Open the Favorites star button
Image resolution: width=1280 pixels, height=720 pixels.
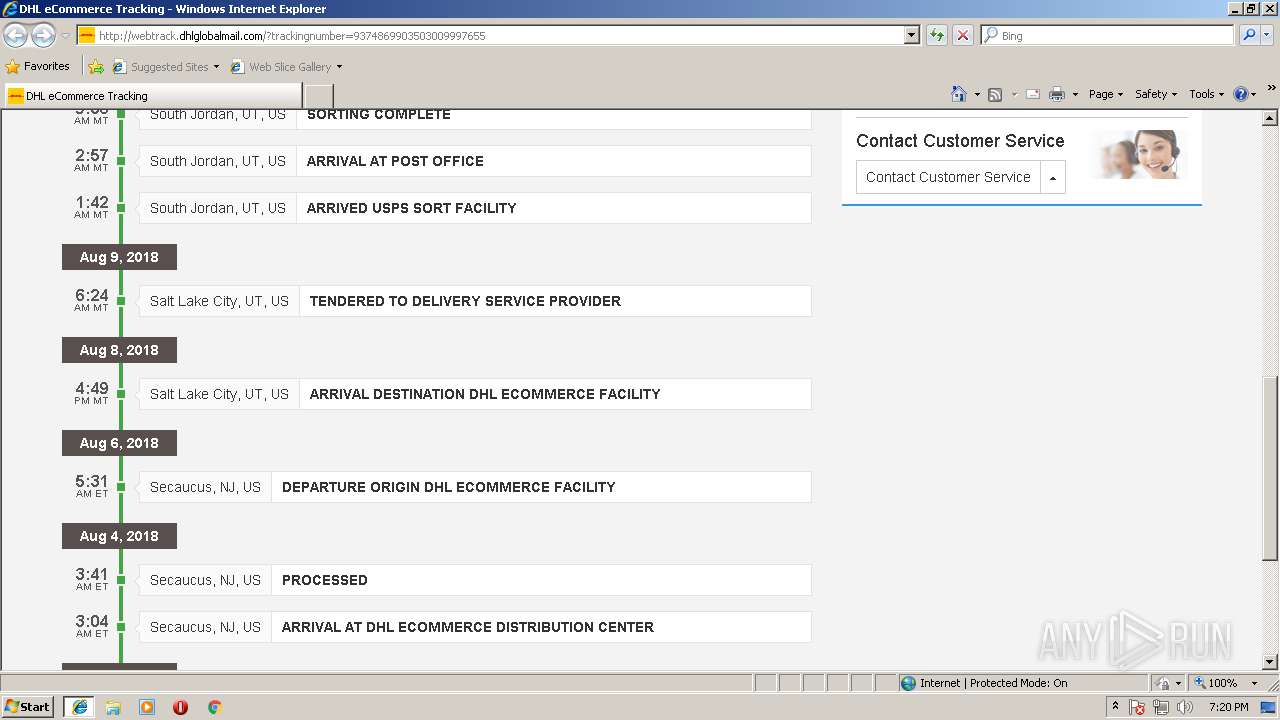[38, 67]
